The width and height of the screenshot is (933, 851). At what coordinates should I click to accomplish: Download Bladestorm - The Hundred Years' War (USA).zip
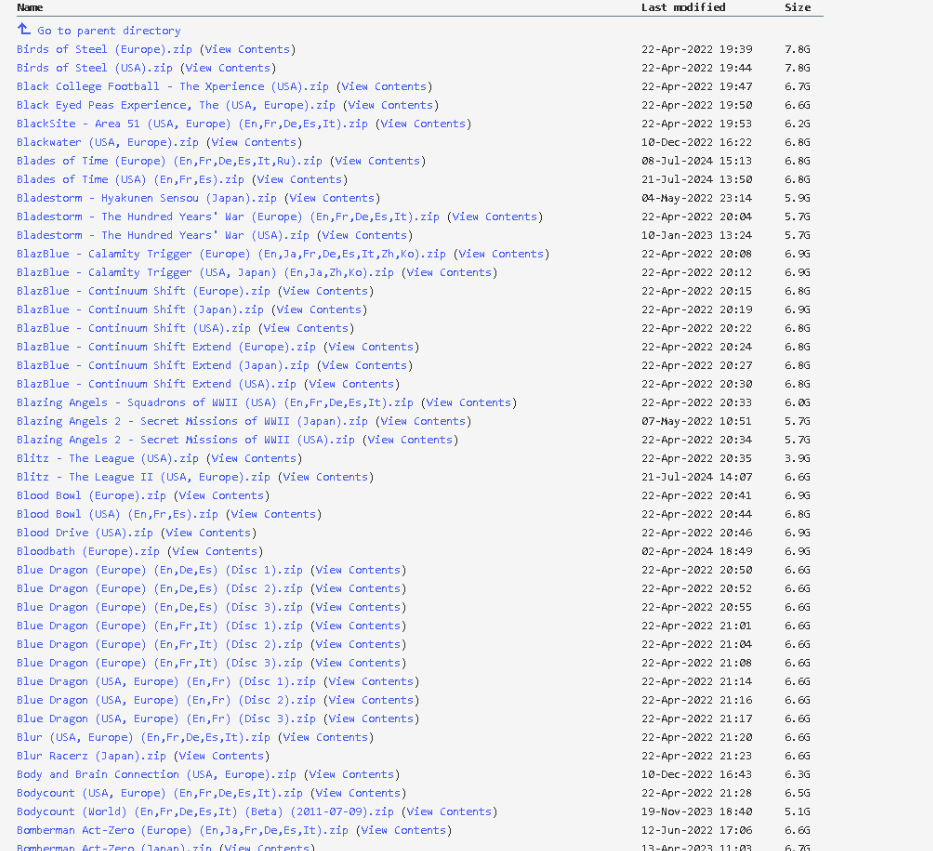[x=163, y=235]
